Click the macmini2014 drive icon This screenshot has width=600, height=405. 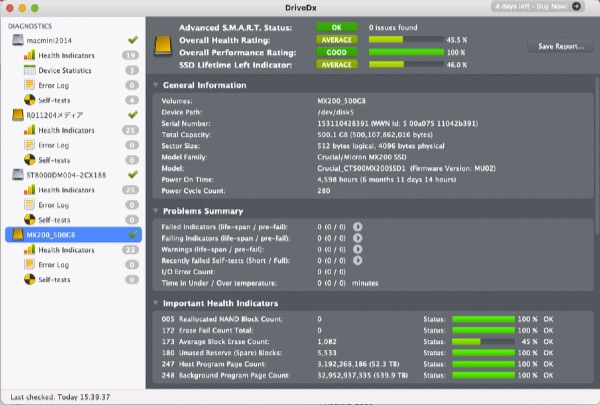pyautogui.click(x=18, y=40)
